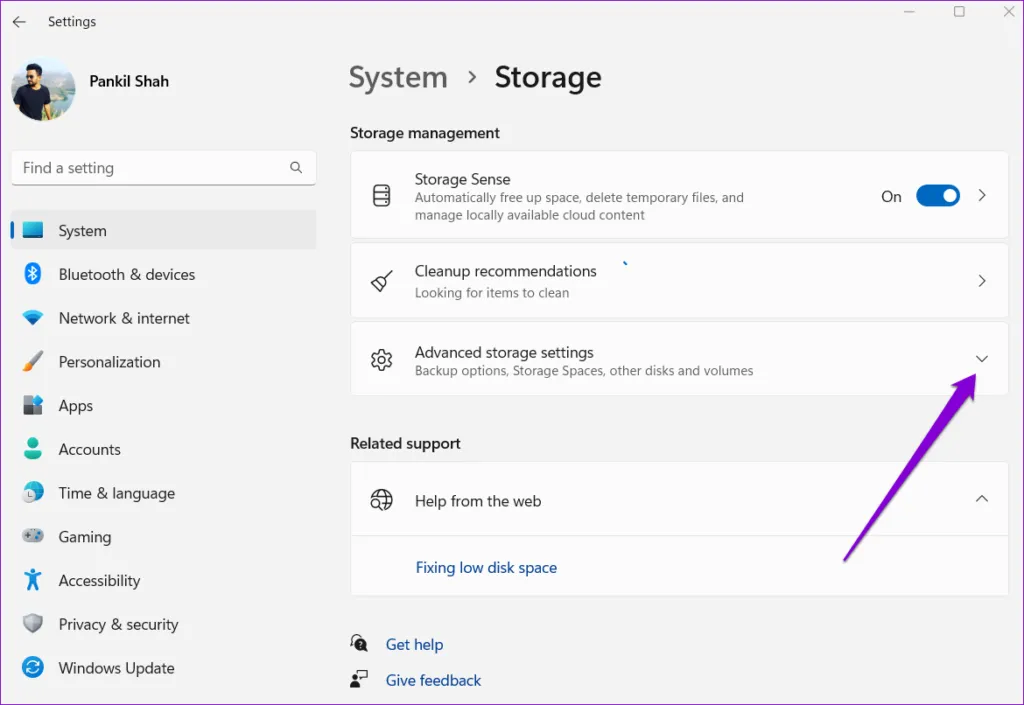Click the Bluetooth & devices icon
1024x705 pixels.
point(33,274)
